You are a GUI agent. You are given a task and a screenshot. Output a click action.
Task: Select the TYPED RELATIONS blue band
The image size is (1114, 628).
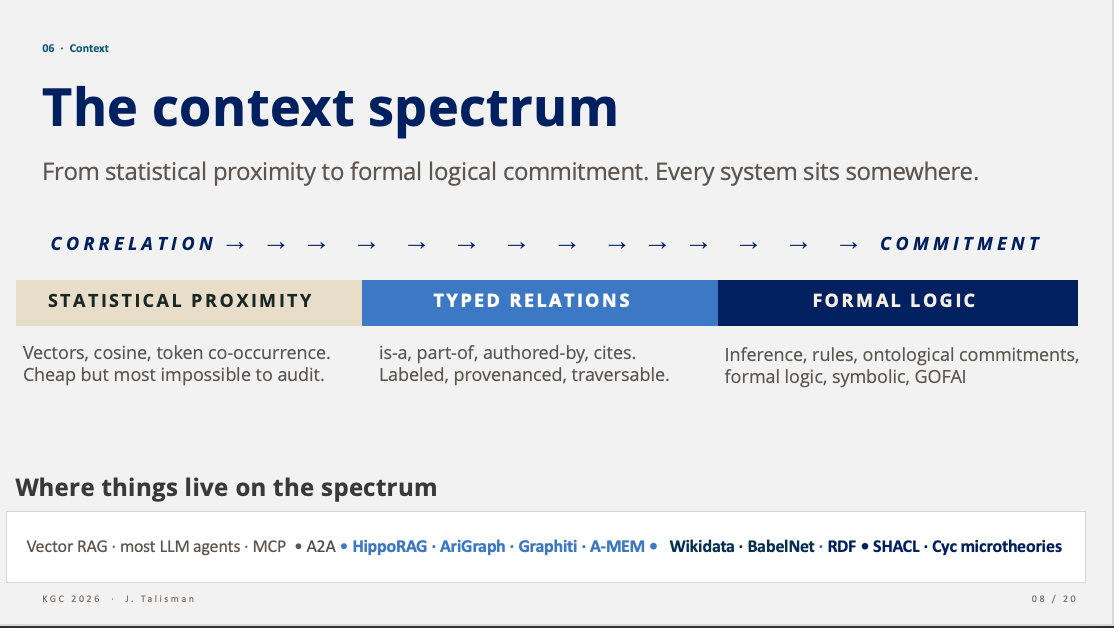[540, 303]
